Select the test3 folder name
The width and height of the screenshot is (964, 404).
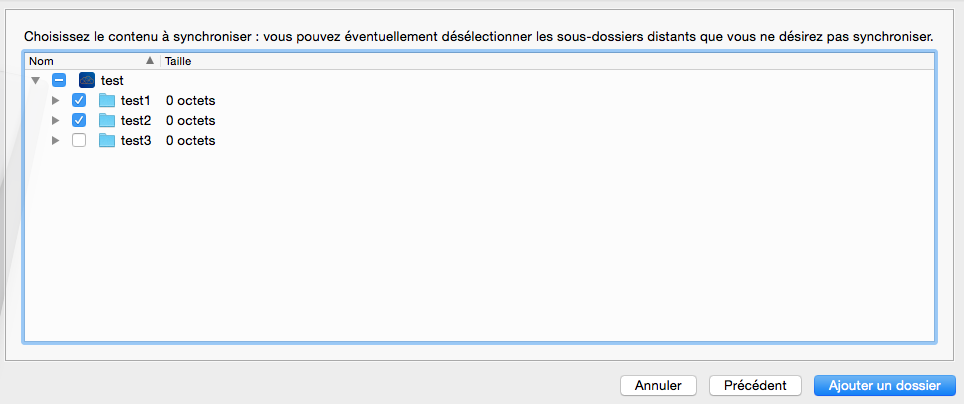click(136, 140)
